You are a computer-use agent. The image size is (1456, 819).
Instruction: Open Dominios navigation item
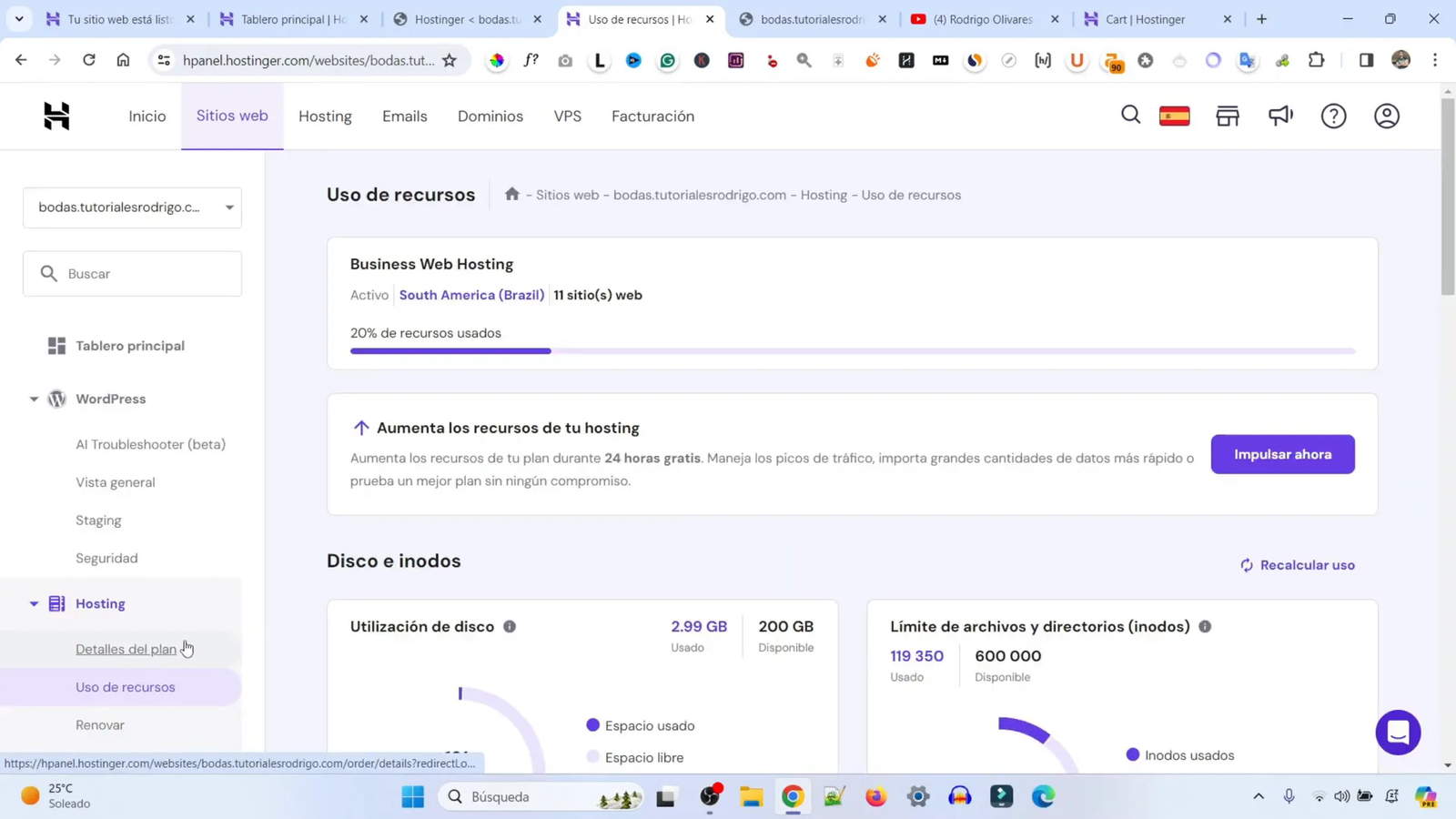490,116
